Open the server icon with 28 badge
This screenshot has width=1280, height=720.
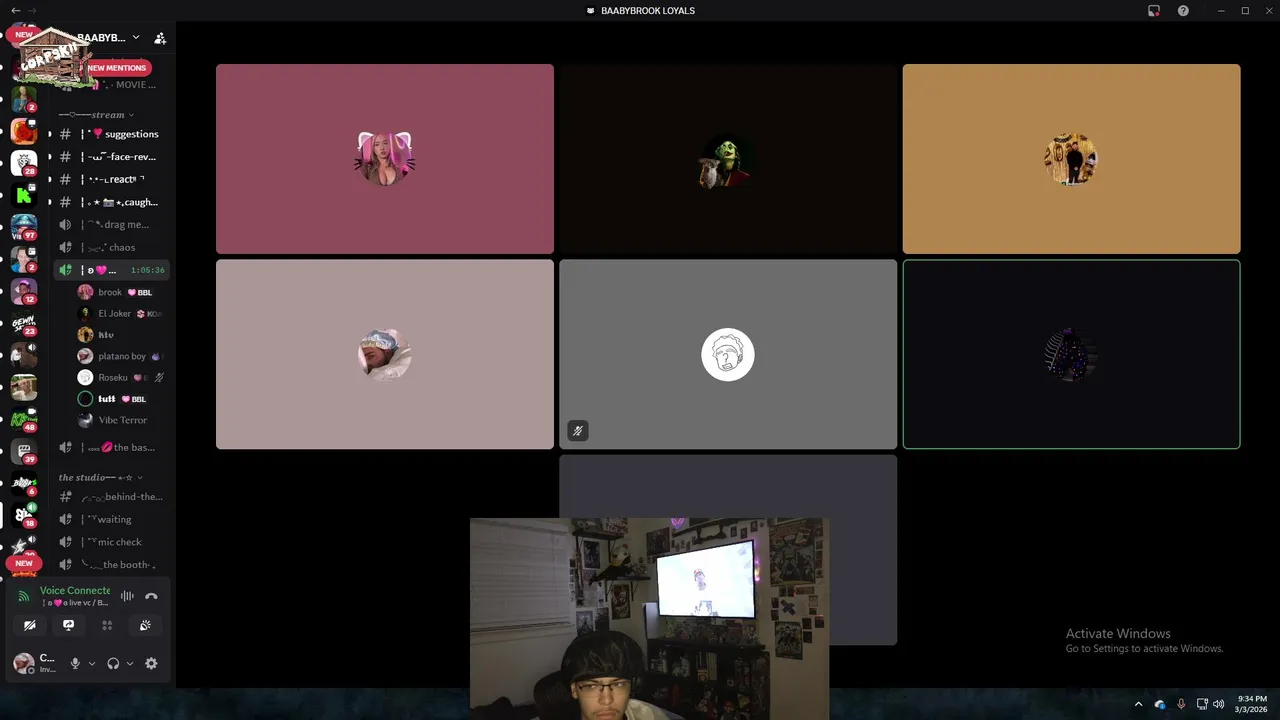tap(24, 162)
